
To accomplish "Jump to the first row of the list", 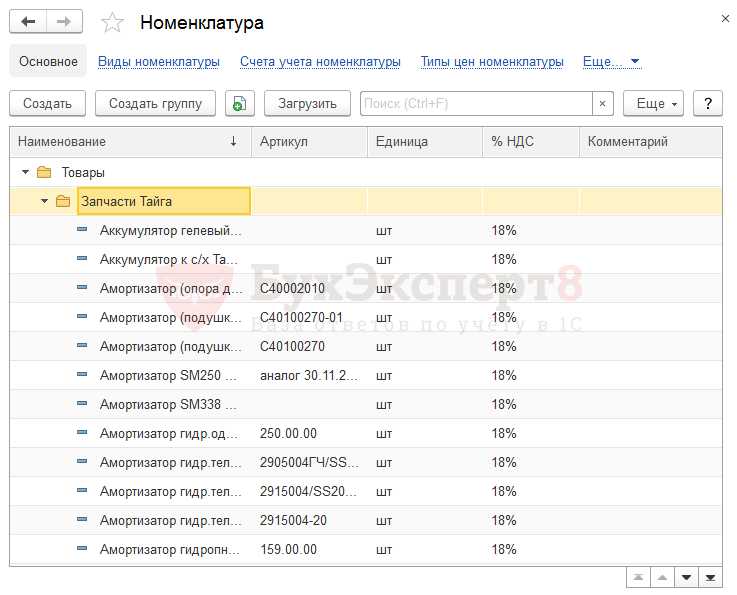I will (x=638, y=577).
